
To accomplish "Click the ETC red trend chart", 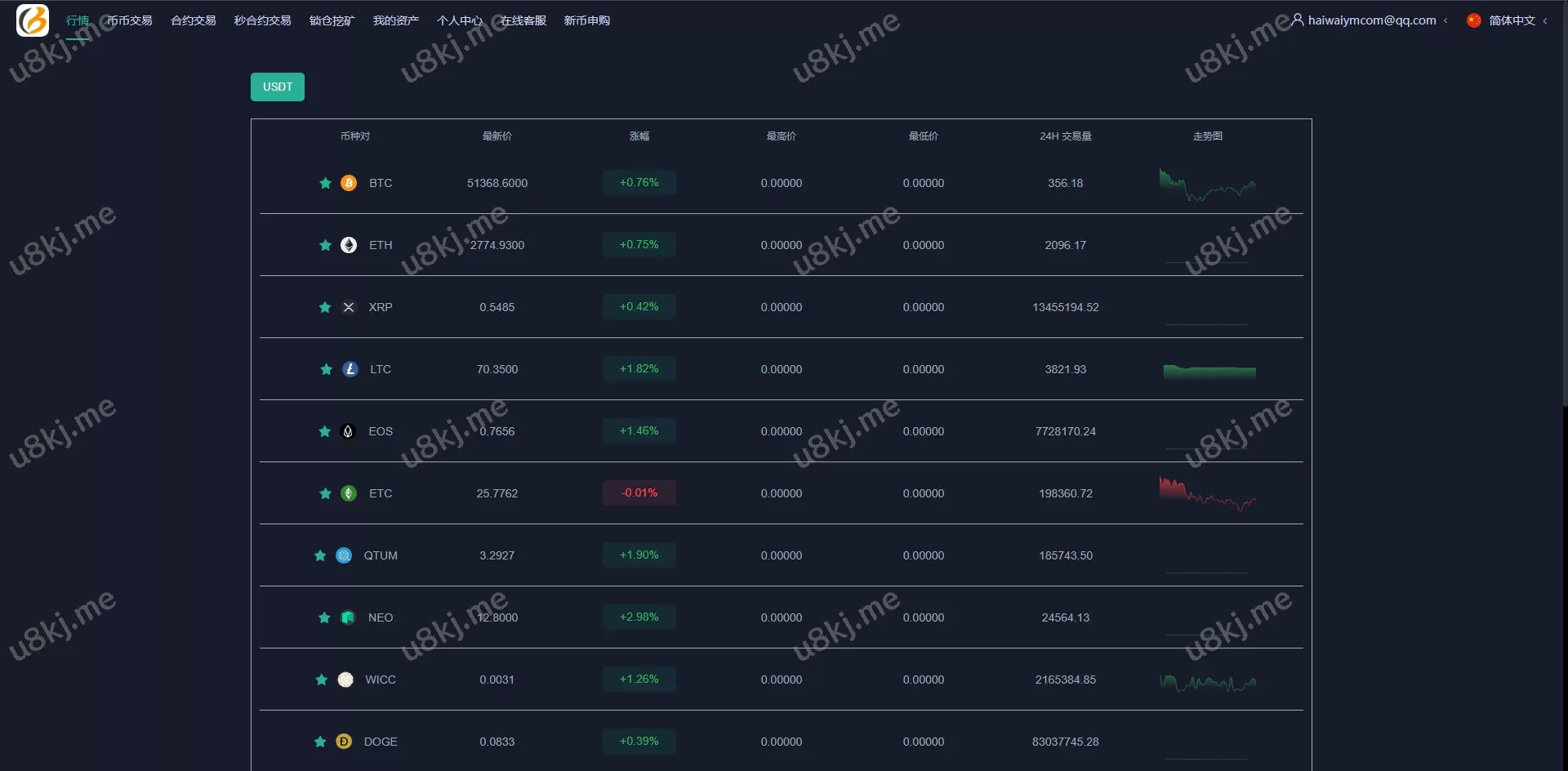I will 1207,493.
